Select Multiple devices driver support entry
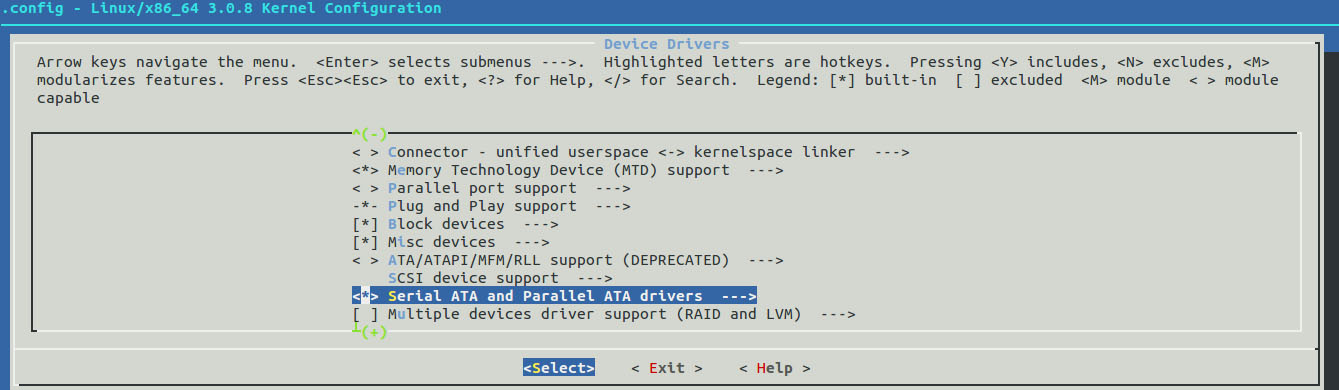The width and height of the screenshot is (1339, 390). pos(603,314)
